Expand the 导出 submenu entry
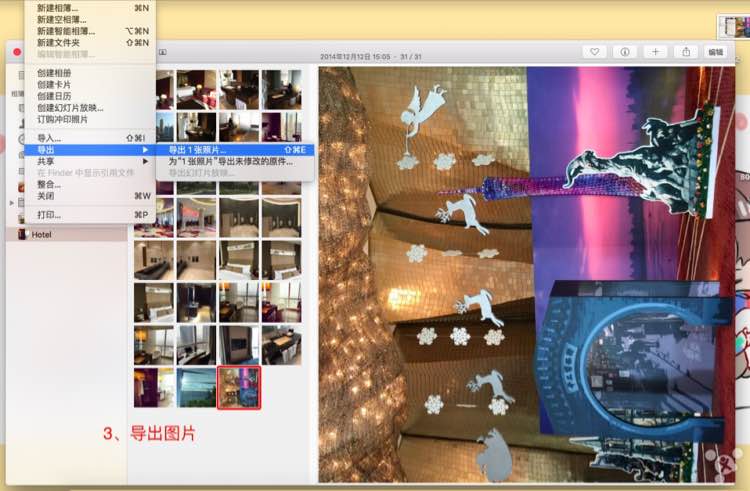 [89, 150]
